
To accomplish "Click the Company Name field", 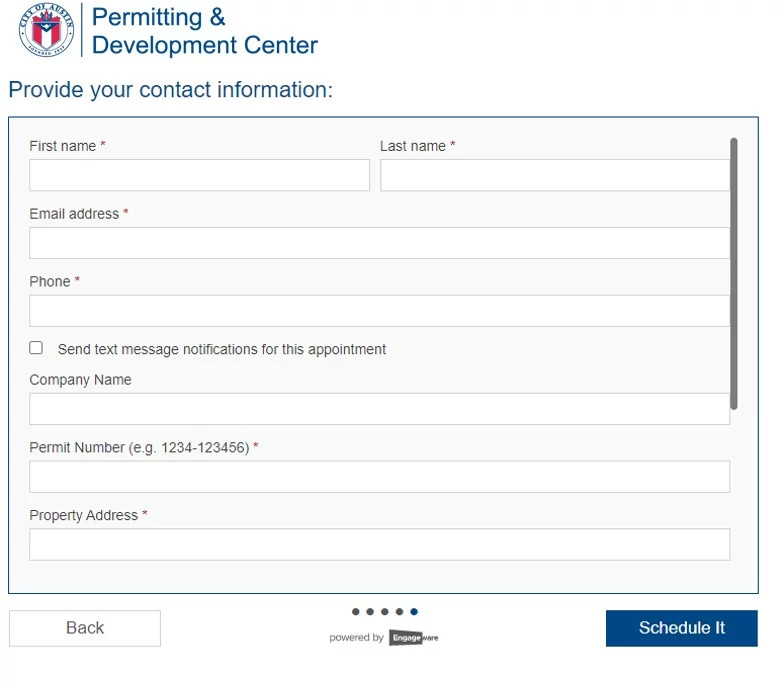I will click(379, 409).
